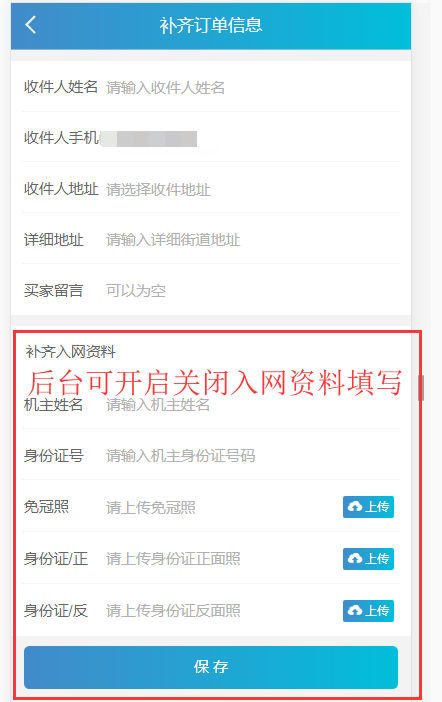Click the 买家留言 message field
Screen dimensions: 442x702
pos(253,291)
